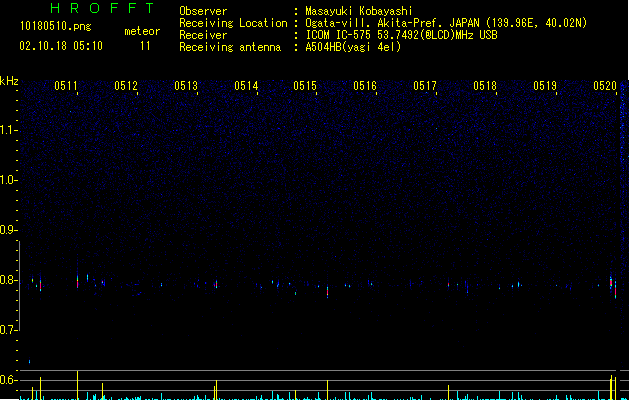
Task: Click the 0511 time marker
Action: click(66, 86)
